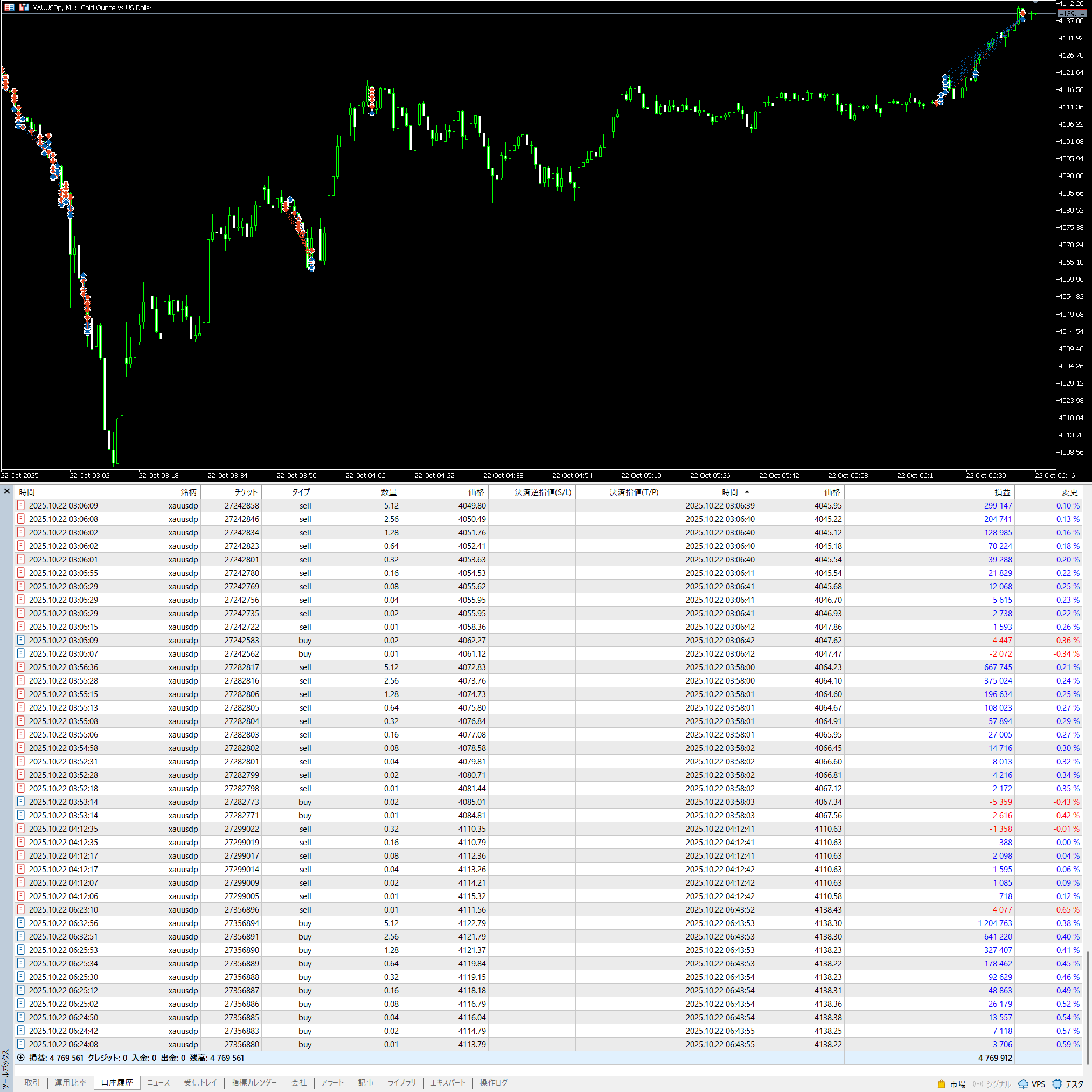Click the sell icon for ticket 27242858
Screen dimensions: 1092x1092
pos(21,505)
